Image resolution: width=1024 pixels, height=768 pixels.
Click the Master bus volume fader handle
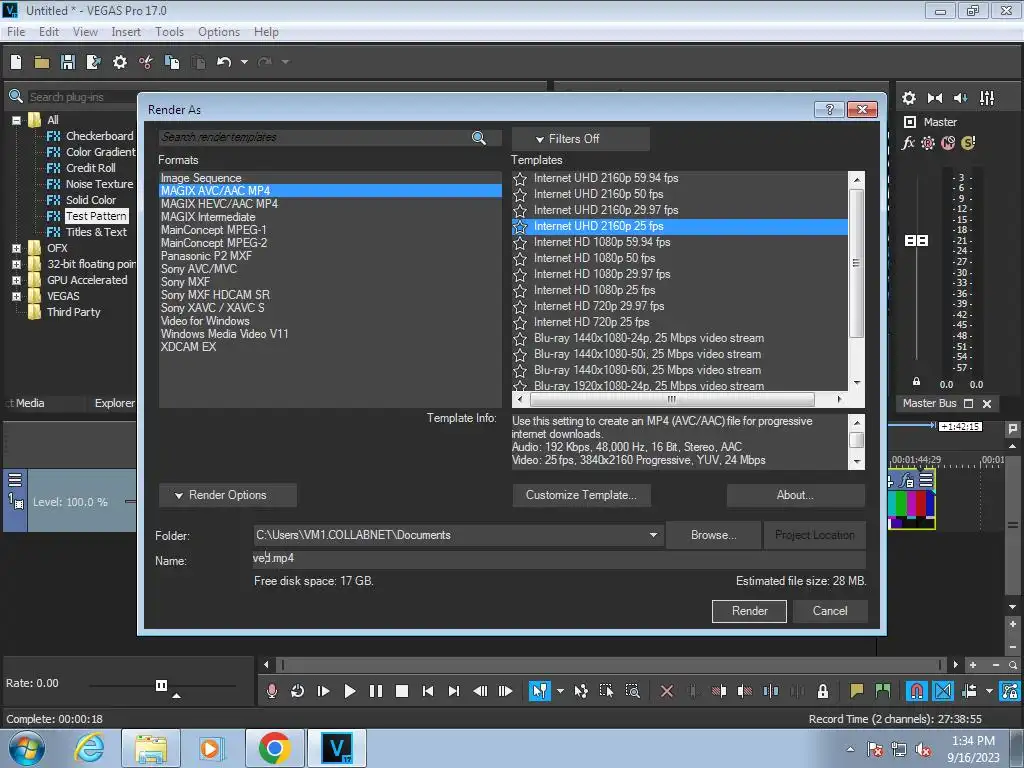[916, 241]
